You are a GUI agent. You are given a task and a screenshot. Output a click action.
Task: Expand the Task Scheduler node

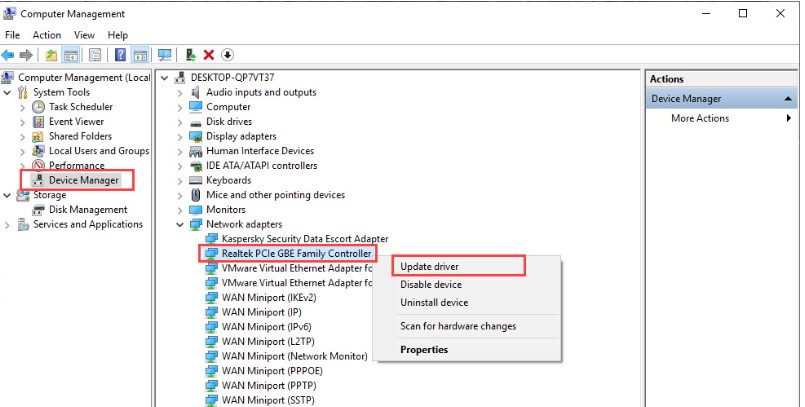[x=24, y=107]
